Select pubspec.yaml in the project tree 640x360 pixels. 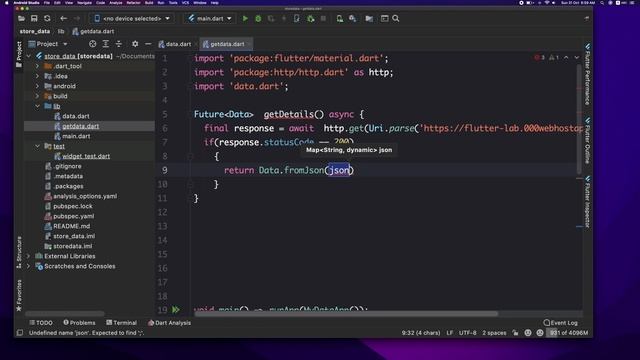(x=73, y=216)
